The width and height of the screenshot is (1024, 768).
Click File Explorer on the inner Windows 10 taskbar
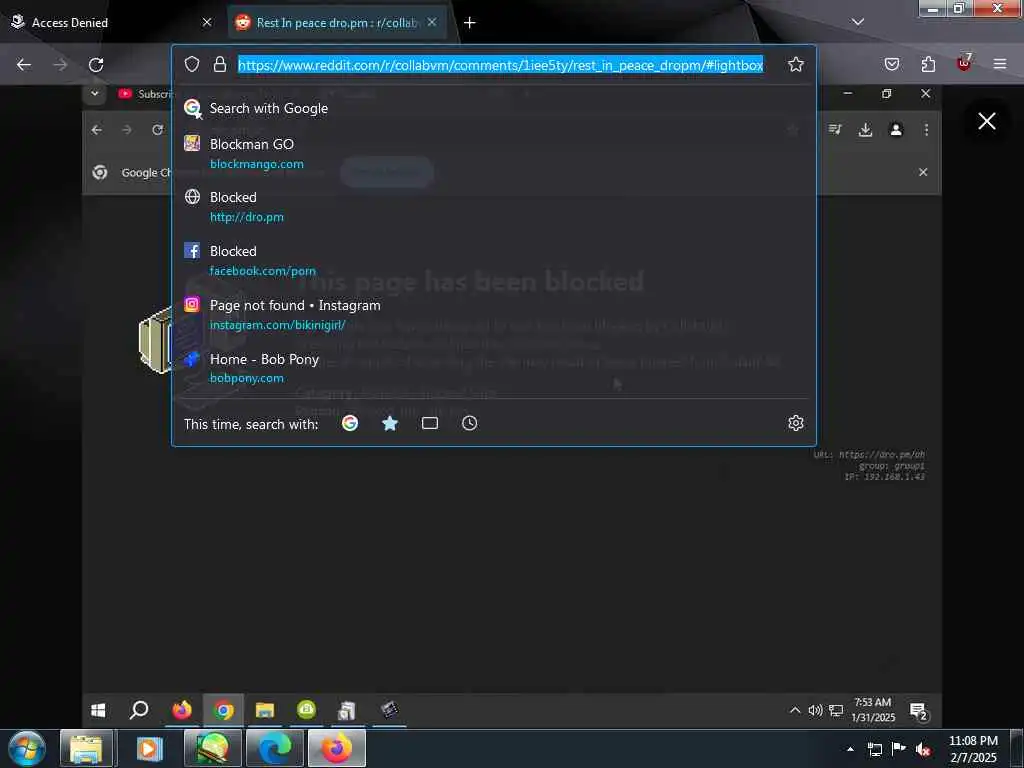point(264,710)
